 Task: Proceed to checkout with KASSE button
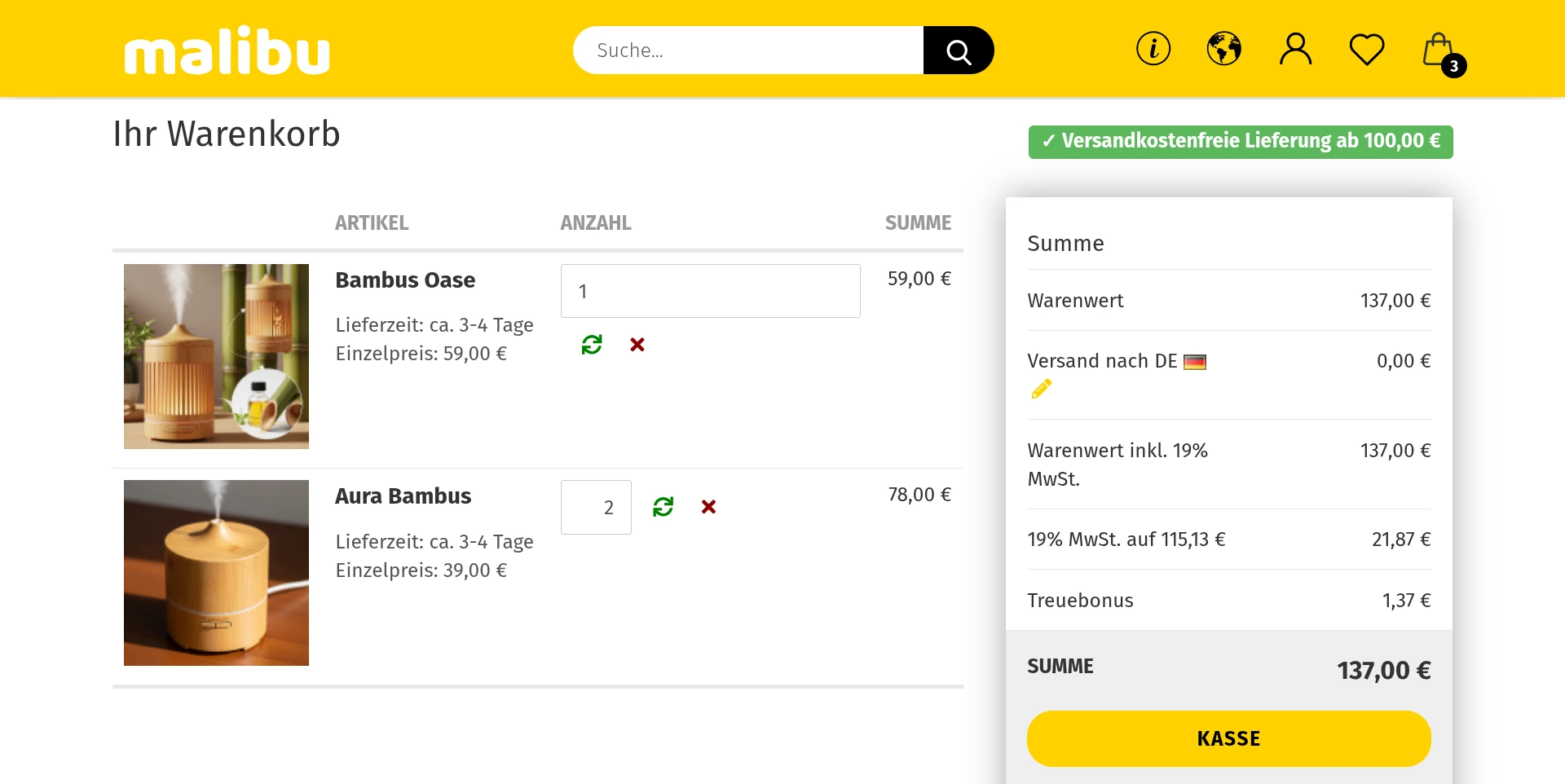(1229, 738)
